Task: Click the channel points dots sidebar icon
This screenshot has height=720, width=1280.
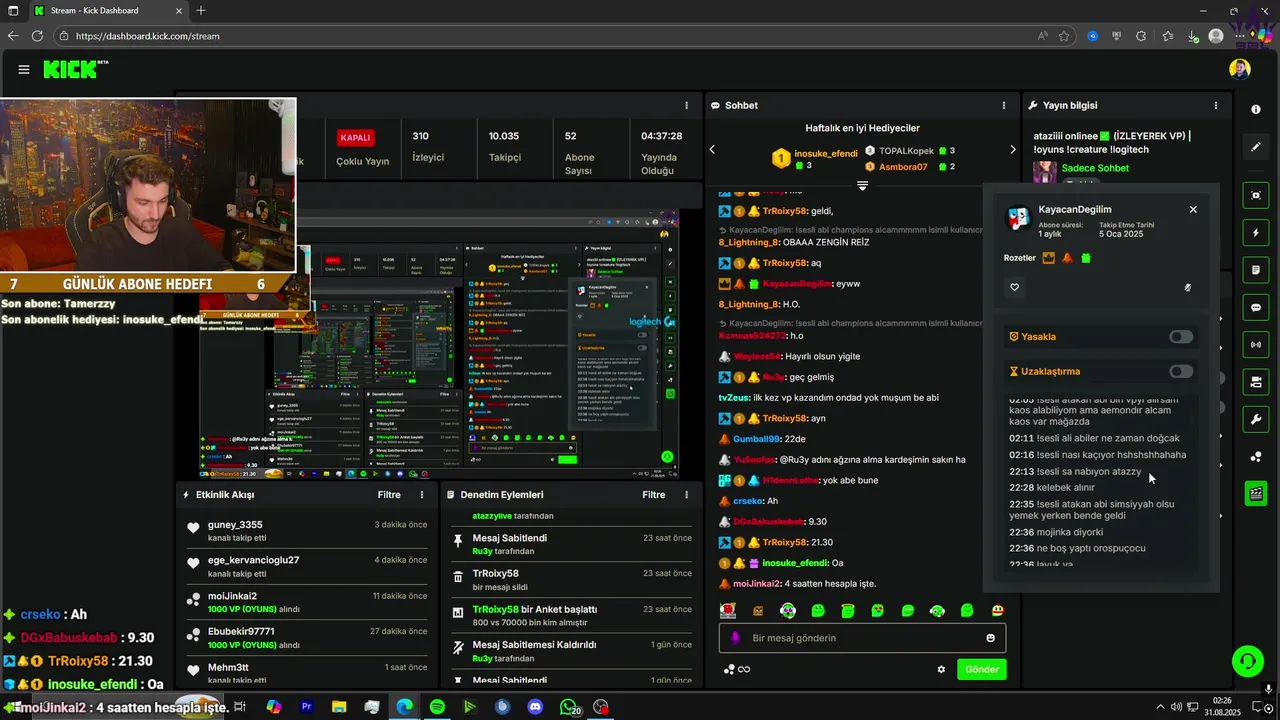Action: [1256, 457]
